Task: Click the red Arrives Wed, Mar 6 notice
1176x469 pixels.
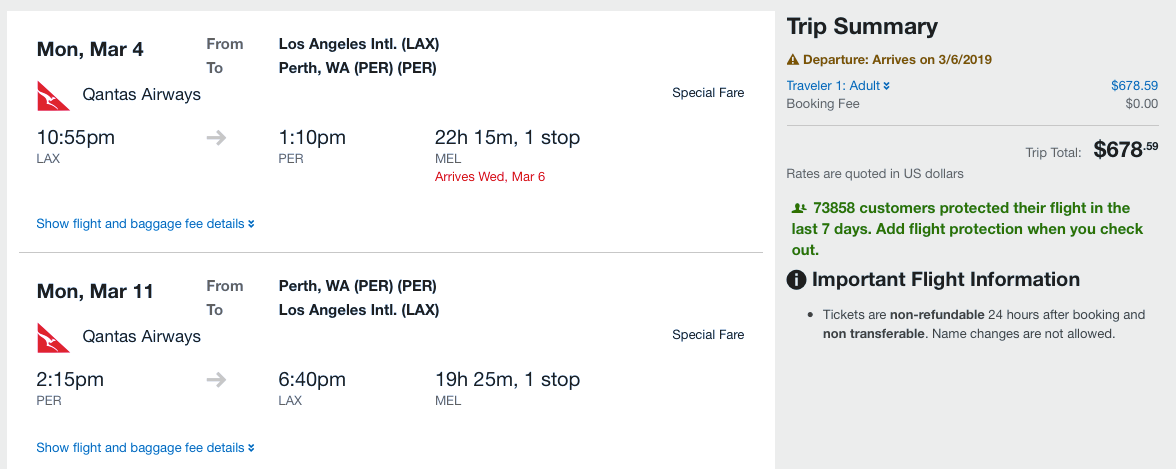Action: [x=490, y=177]
